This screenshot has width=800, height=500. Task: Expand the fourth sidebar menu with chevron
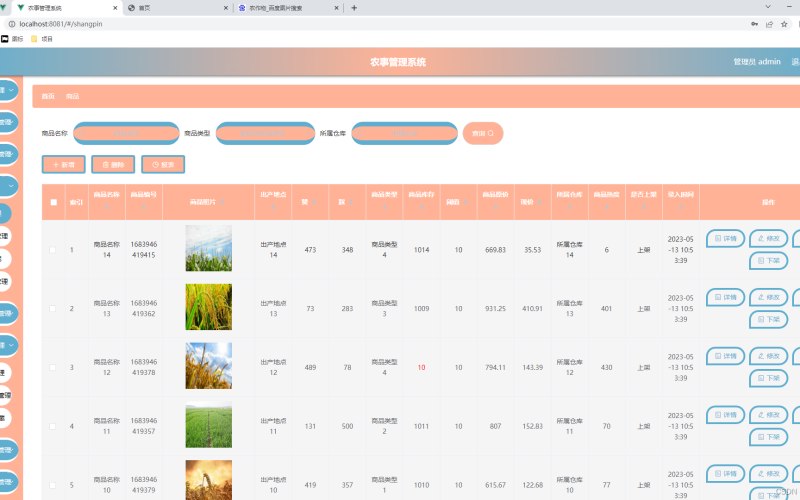pos(9,186)
